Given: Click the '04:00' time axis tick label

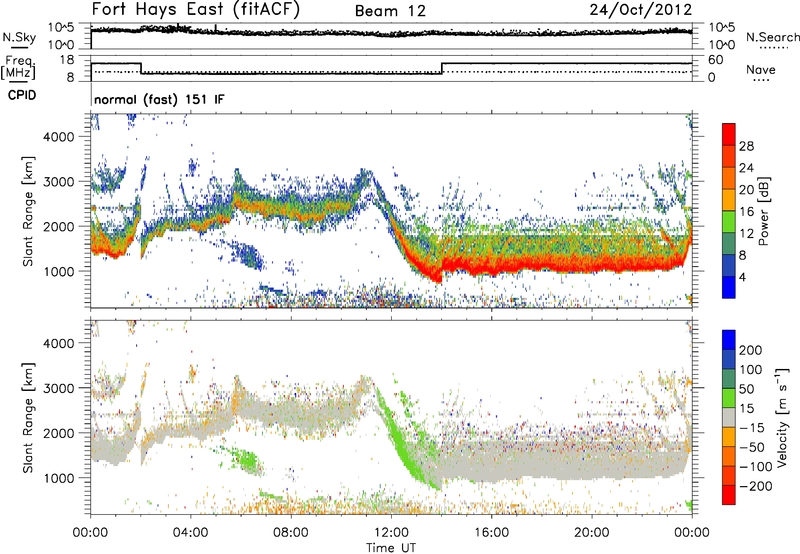Looking at the screenshot, I should (x=191, y=533).
